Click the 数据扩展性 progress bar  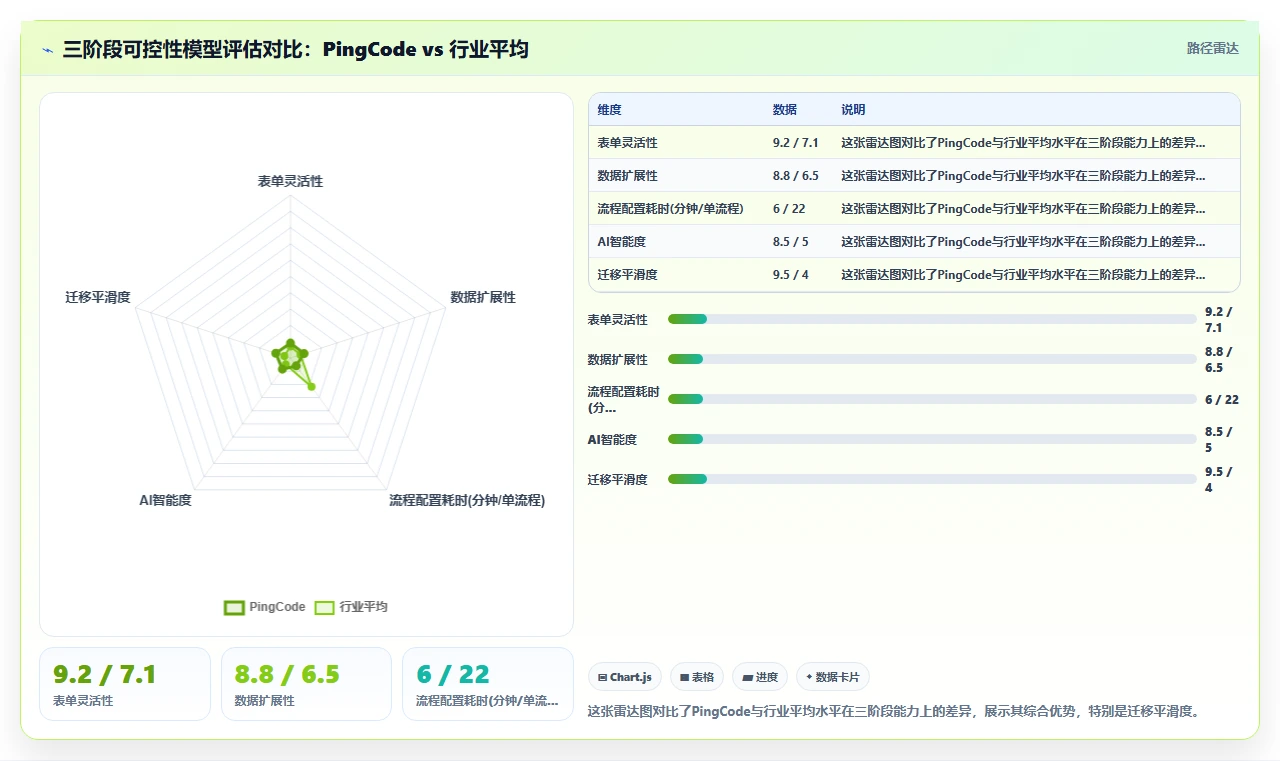(x=932, y=359)
